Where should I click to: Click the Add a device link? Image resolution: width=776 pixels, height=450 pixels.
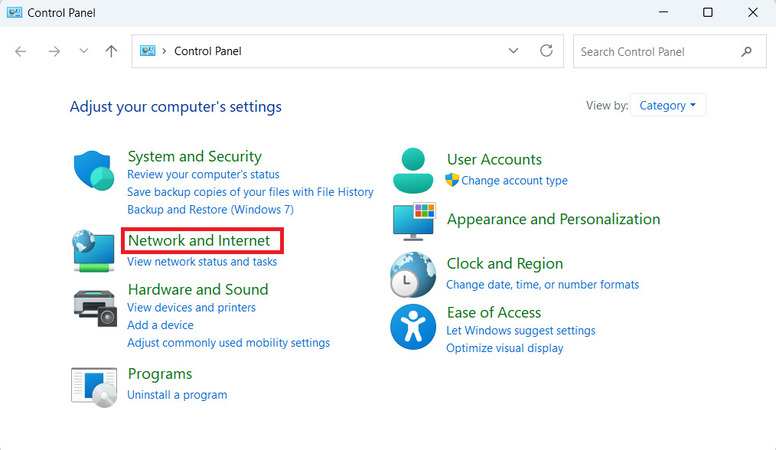point(160,325)
